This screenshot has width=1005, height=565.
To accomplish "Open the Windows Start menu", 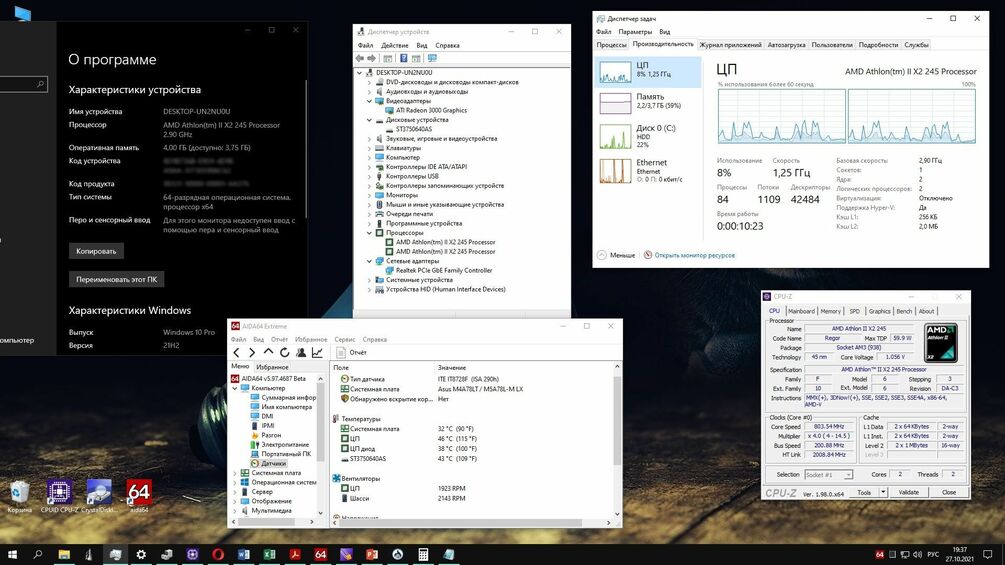I will click(x=12, y=555).
